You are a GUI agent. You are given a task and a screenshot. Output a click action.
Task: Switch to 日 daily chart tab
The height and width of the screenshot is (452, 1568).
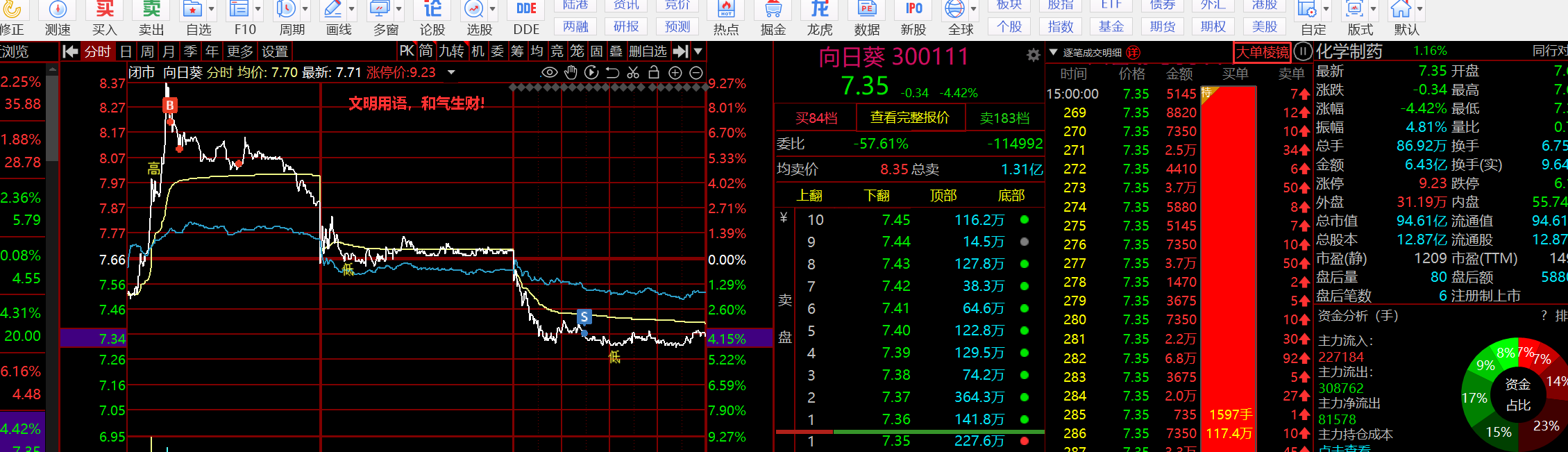(x=126, y=51)
